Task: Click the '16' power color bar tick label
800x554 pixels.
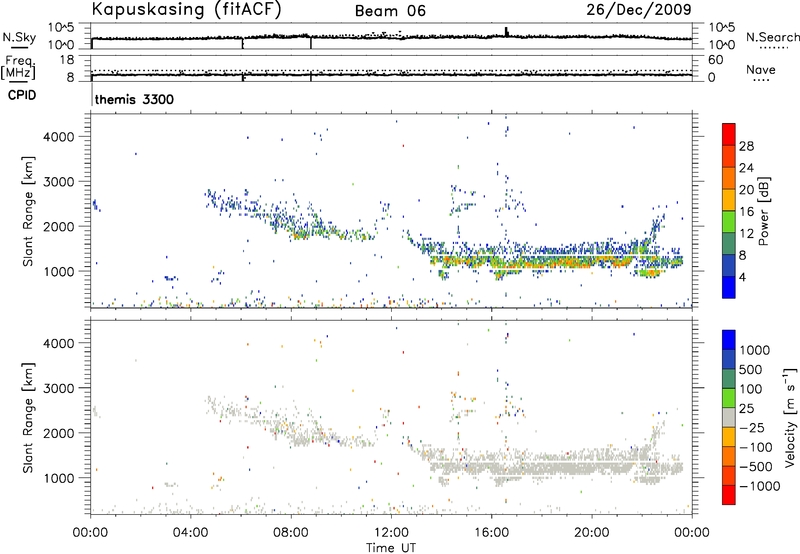Action: [x=746, y=212]
